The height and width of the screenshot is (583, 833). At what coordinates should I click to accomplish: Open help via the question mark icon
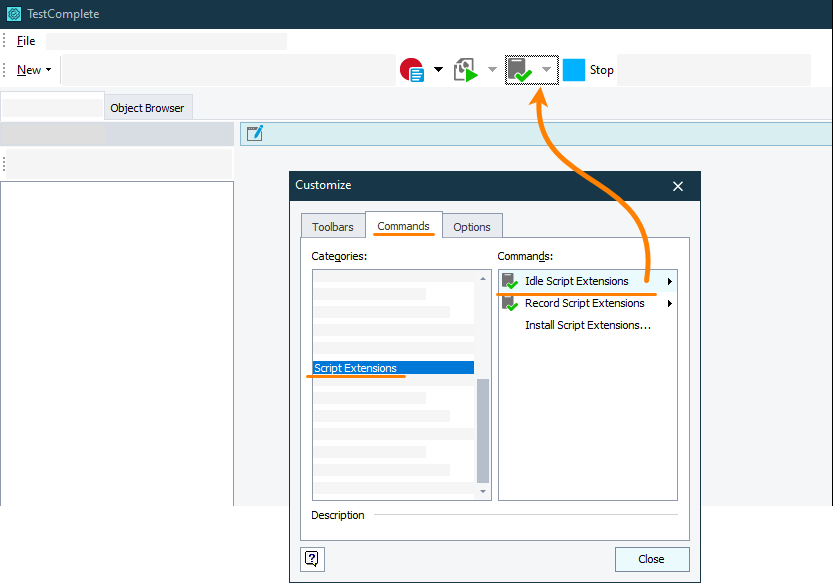pos(312,559)
